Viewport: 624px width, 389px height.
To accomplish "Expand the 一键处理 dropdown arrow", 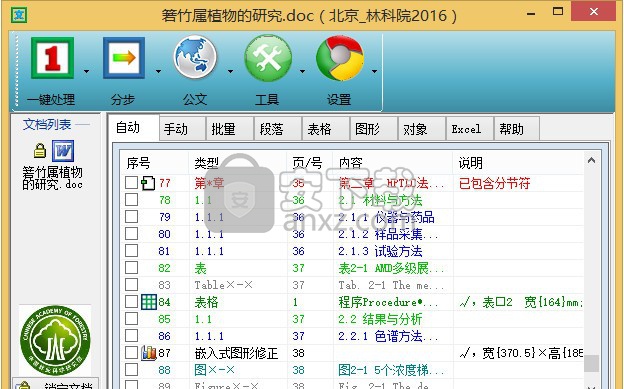I will [86, 71].
